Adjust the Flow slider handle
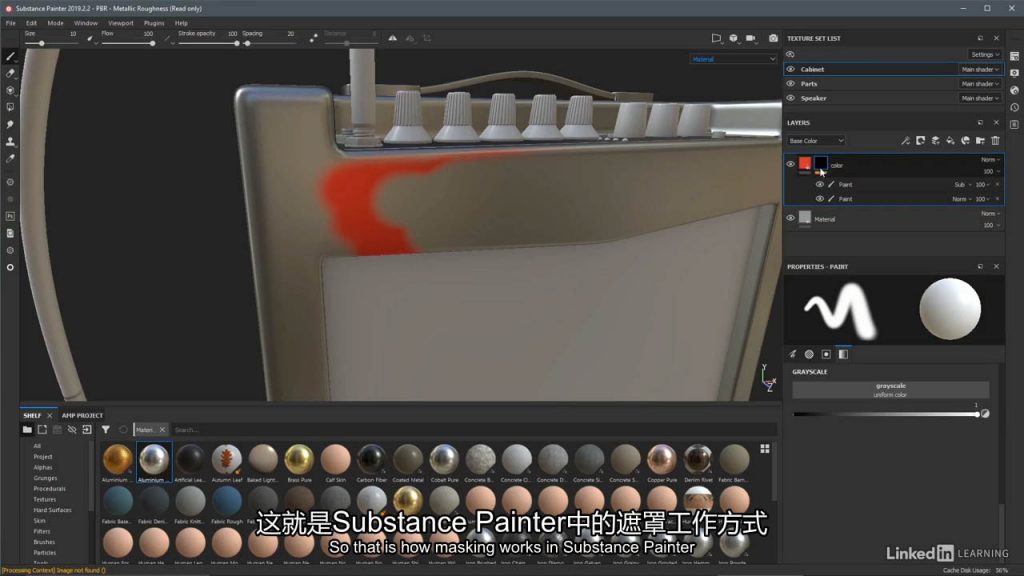 click(152, 44)
